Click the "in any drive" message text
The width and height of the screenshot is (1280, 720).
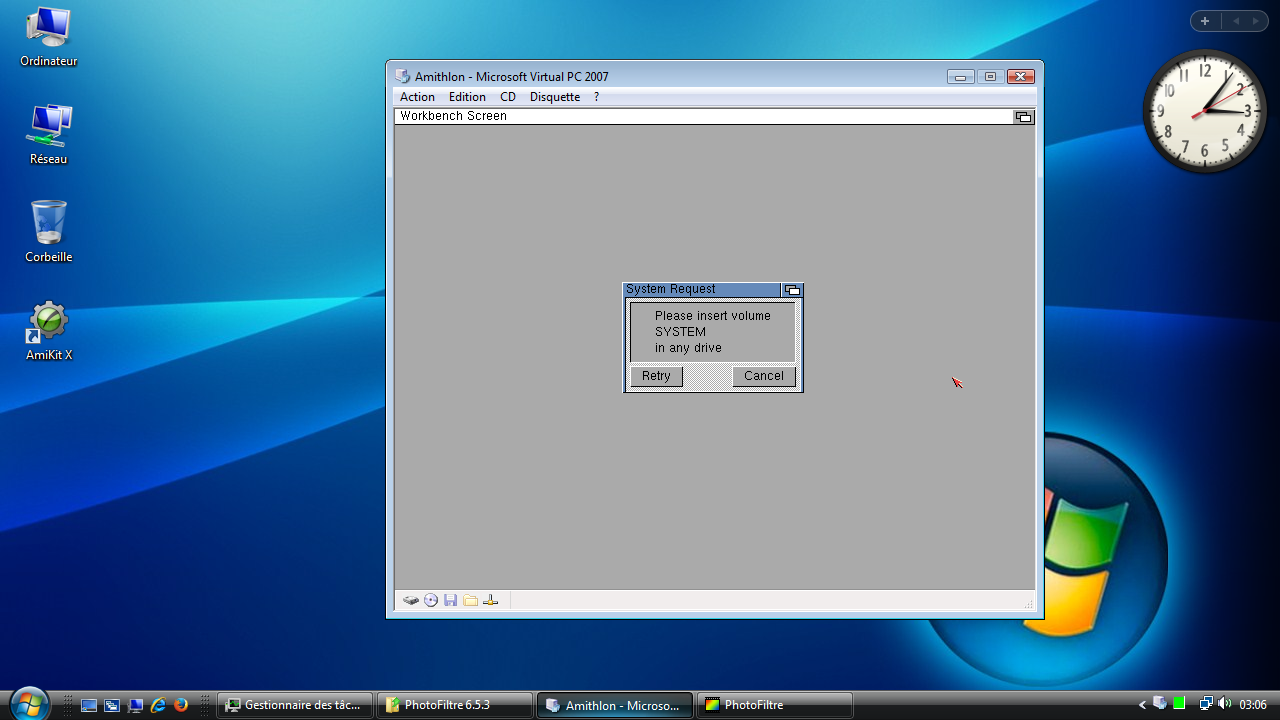689,348
